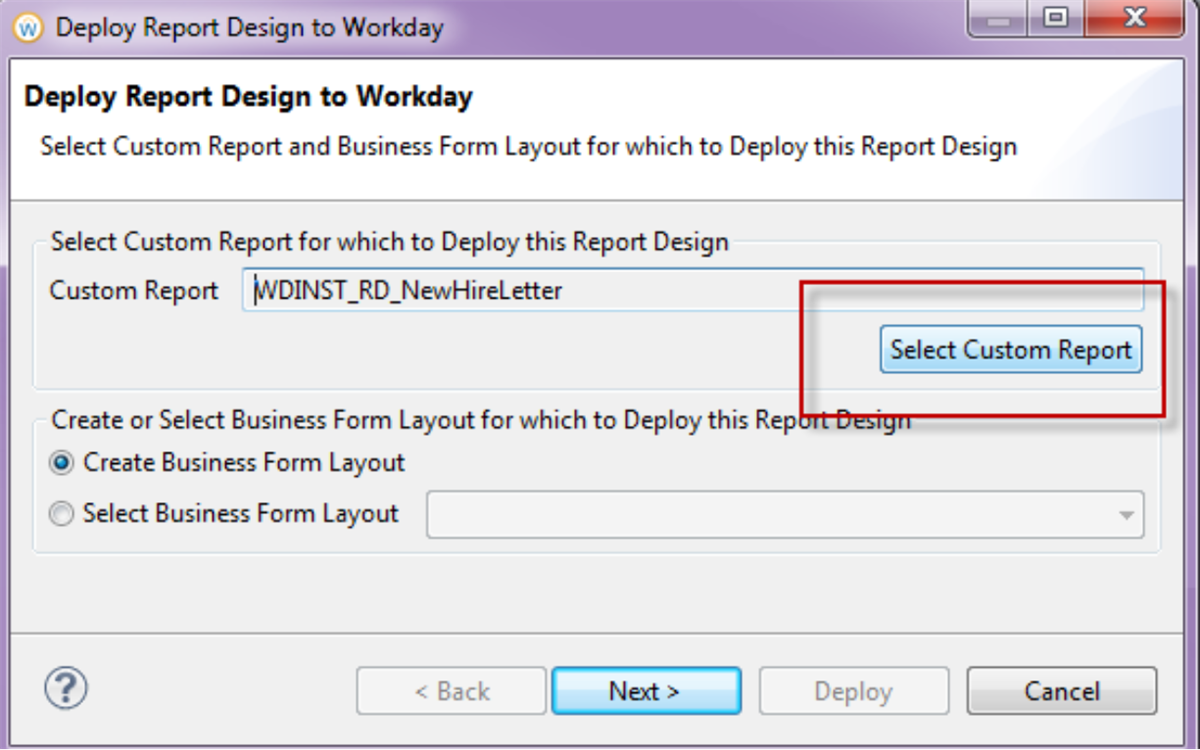The image size is (1200, 750).
Task: Click the grayed-out Deploy button
Action: pos(854,691)
